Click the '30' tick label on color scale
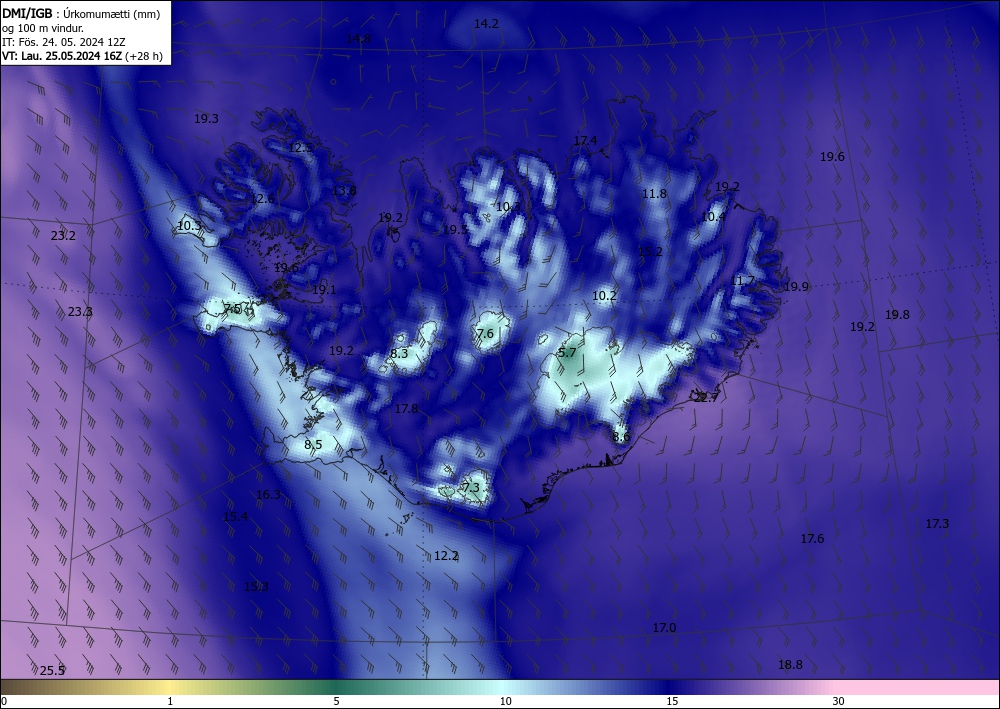1000x709 pixels. 838,702
